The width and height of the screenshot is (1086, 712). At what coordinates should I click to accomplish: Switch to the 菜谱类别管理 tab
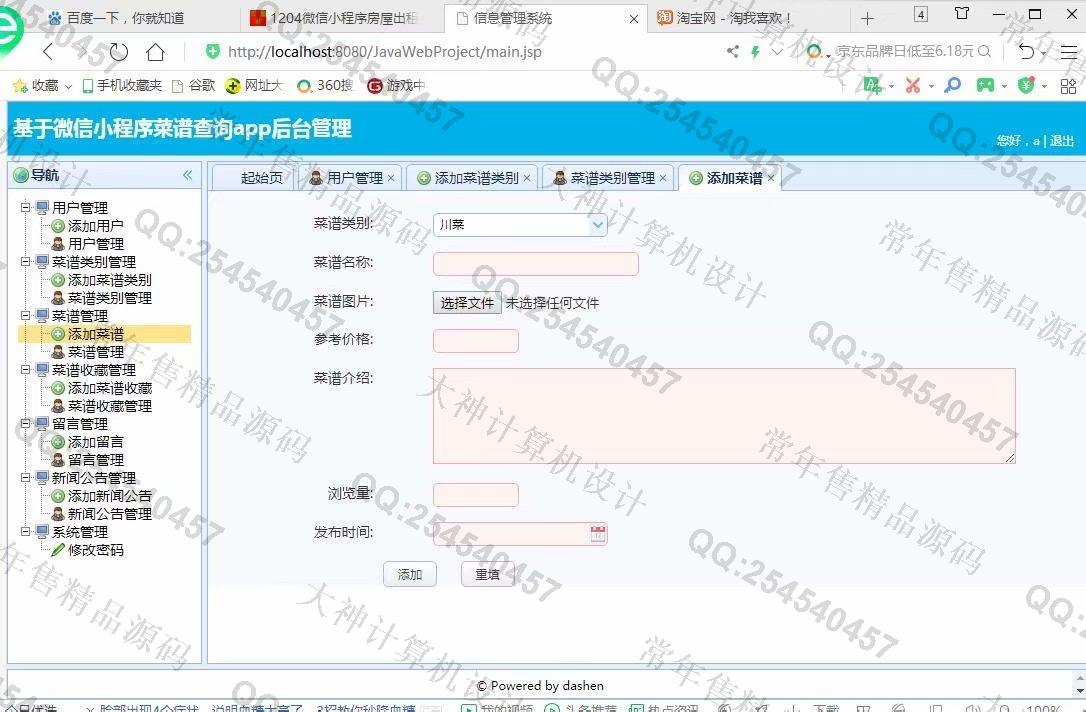(612, 178)
